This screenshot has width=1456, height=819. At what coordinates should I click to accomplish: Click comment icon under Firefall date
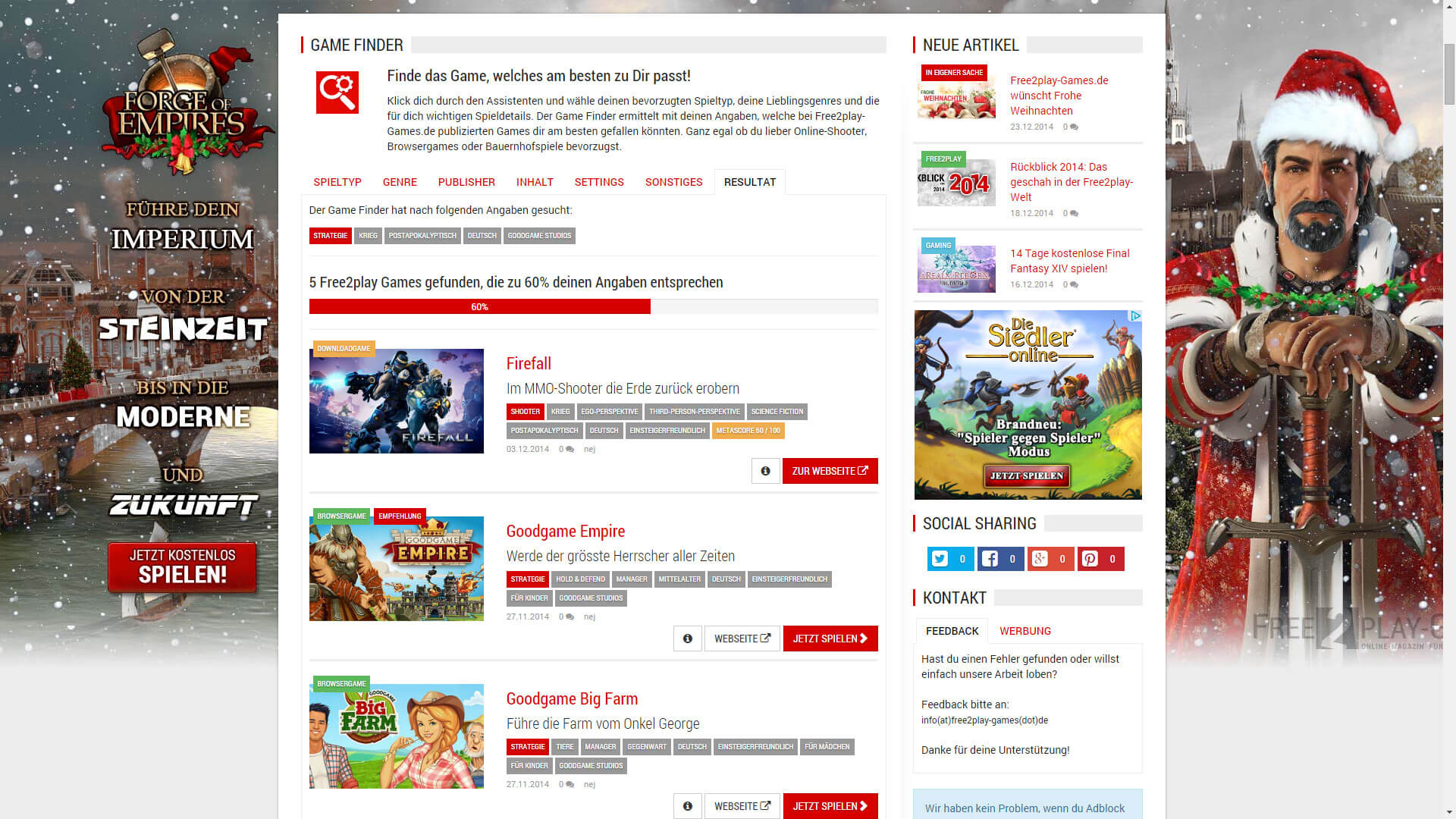click(570, 450)
